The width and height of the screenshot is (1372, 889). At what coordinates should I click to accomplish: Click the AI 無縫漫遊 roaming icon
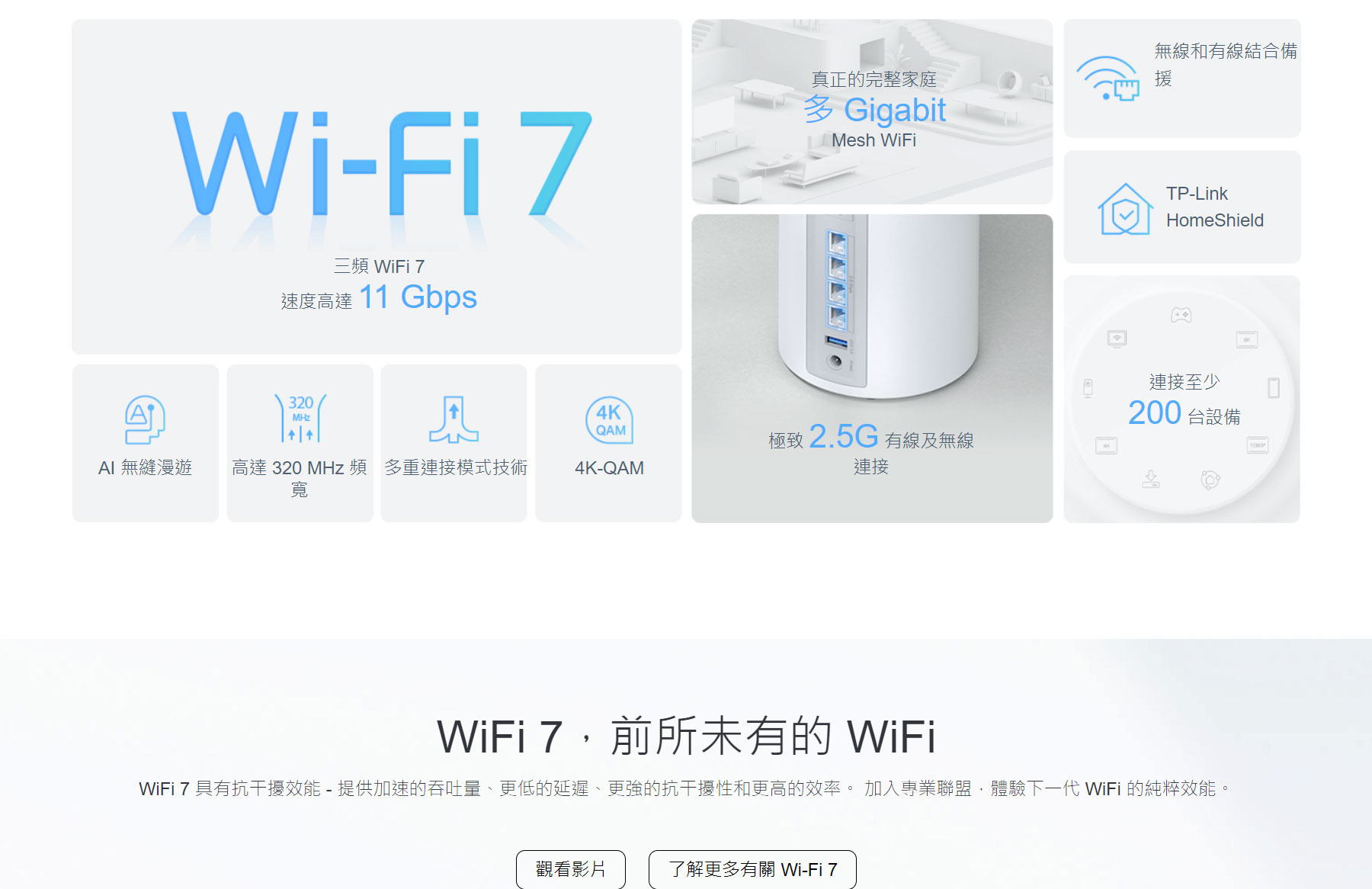[145, 419]
